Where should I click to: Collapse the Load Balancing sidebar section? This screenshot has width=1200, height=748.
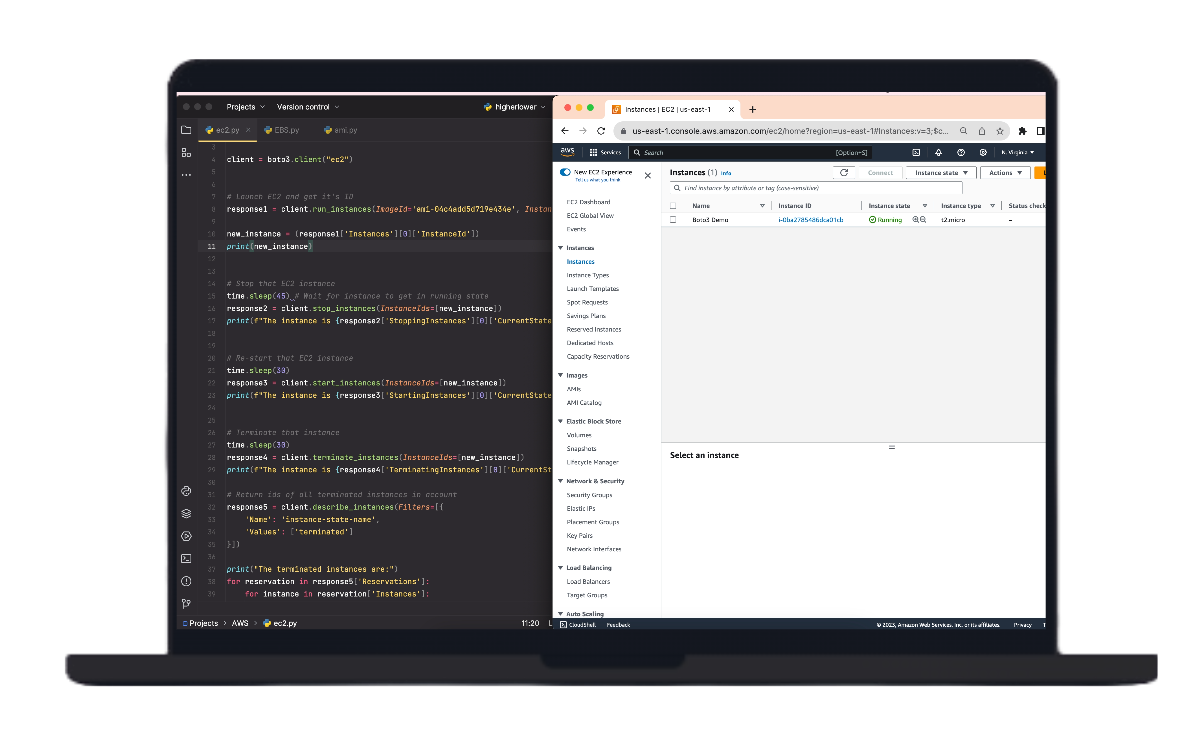click(x=561, y=568)
